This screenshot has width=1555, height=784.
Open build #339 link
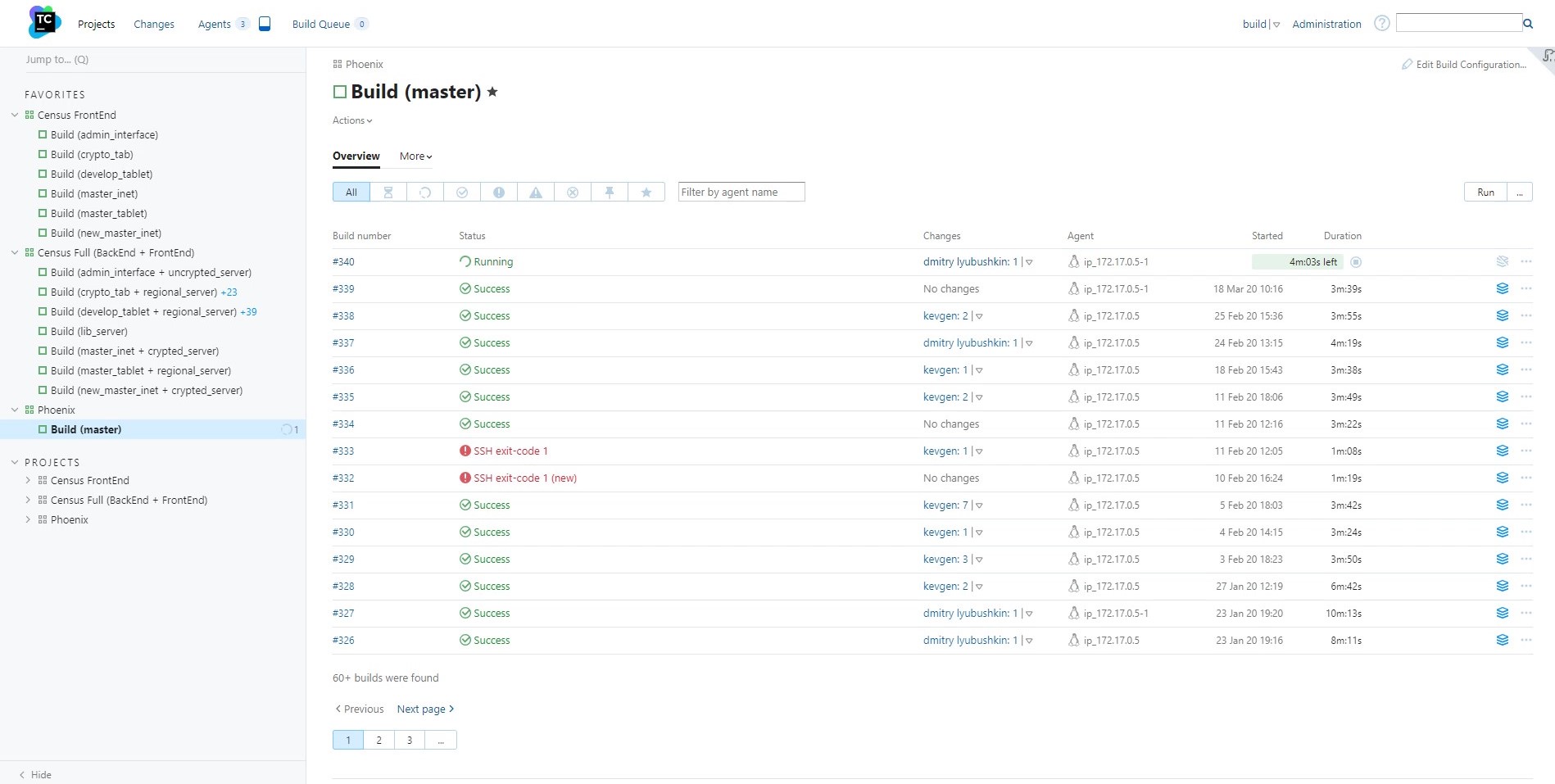point(343,288)
